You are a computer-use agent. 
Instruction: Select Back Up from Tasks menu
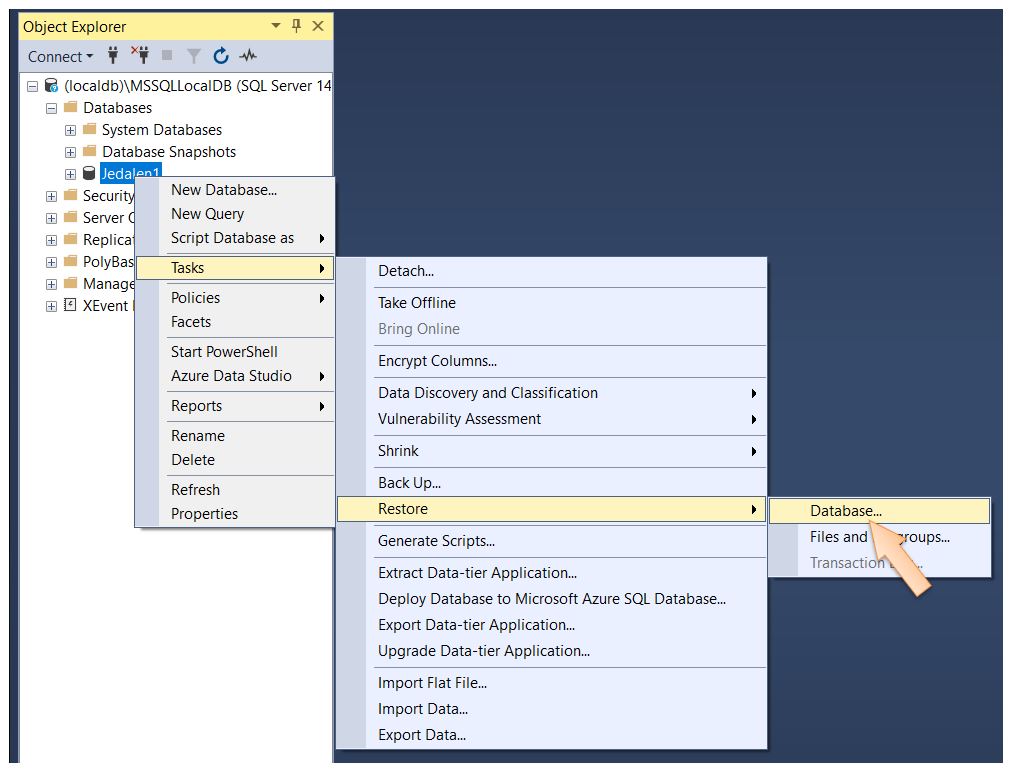(x=409, y=483)
